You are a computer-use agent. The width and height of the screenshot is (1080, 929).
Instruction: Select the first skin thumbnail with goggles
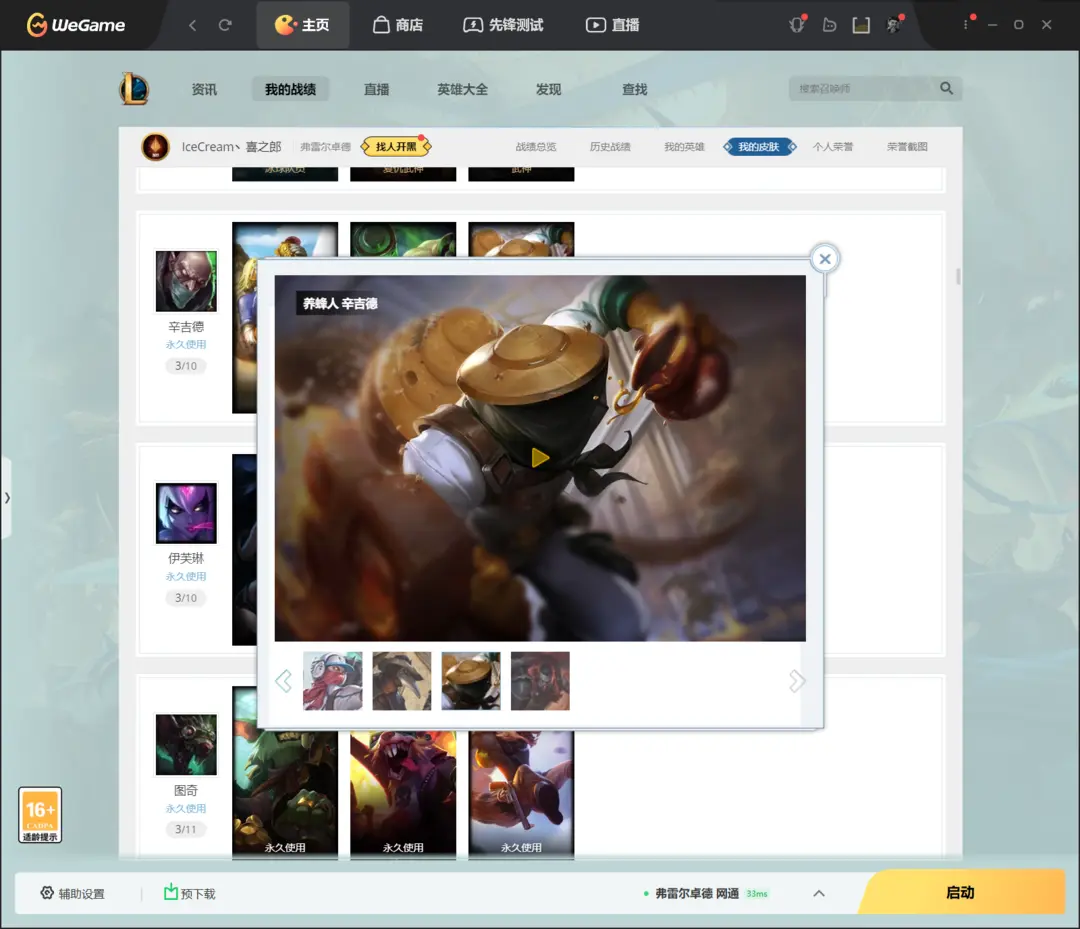[x=333, y=681]
